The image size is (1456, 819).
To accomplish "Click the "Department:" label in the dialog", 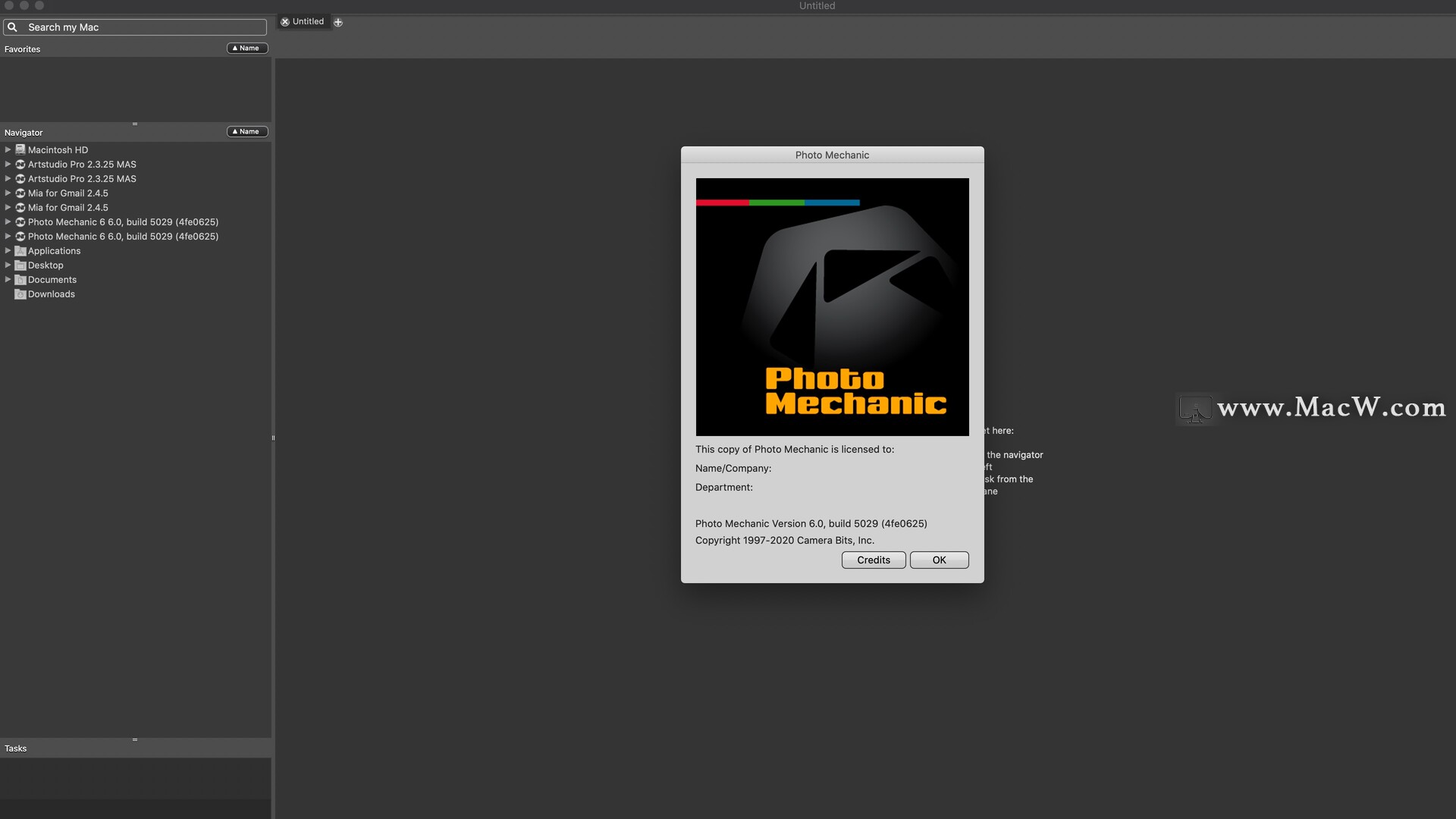I will 724,488.
